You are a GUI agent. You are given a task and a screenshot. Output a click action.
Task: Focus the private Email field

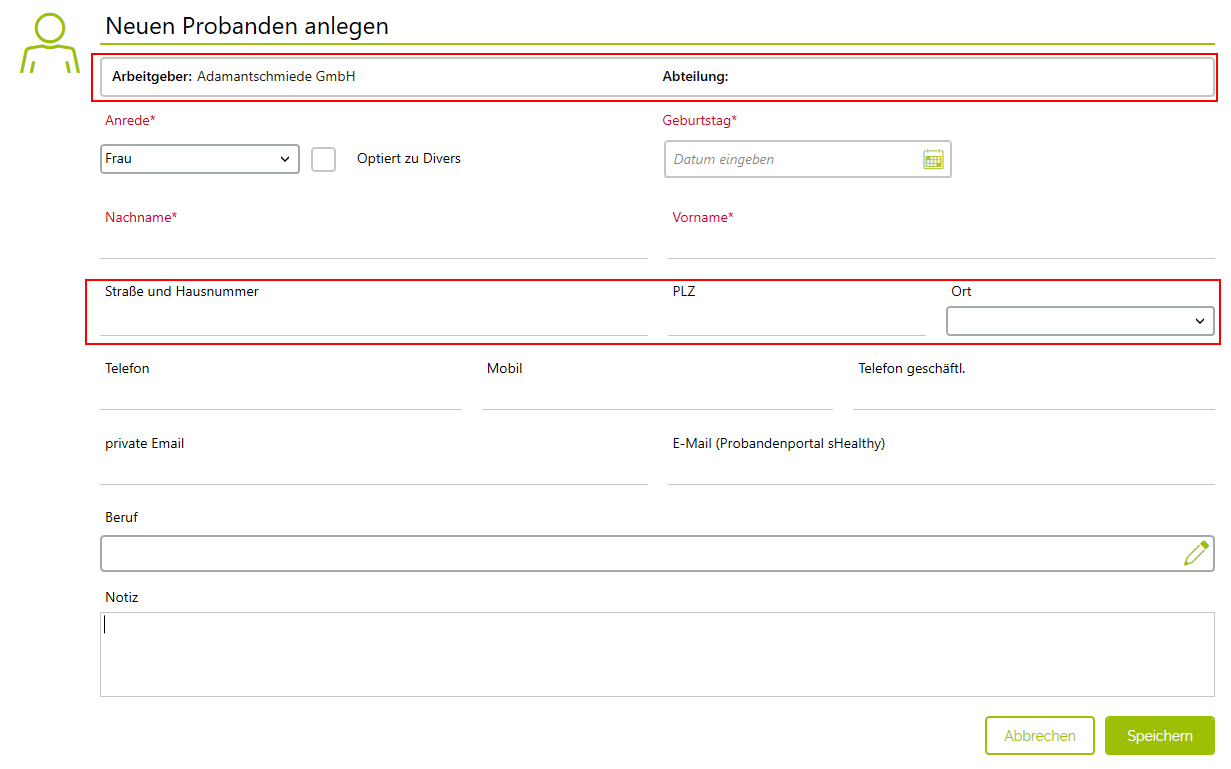(374, 471)
